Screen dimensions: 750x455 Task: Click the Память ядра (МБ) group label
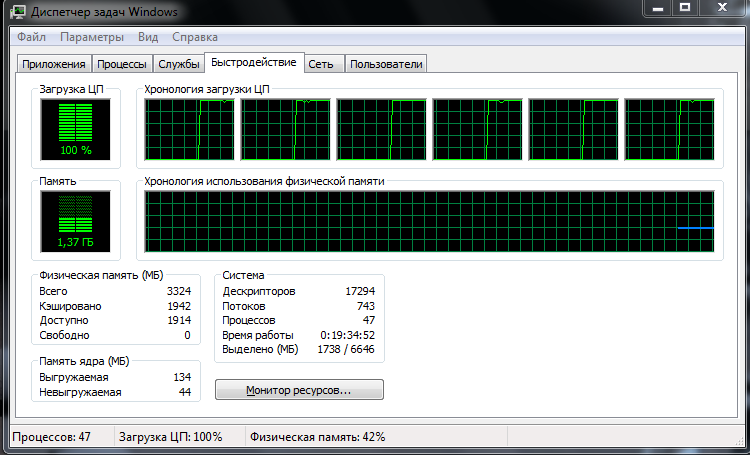click(x=84, y=361)
